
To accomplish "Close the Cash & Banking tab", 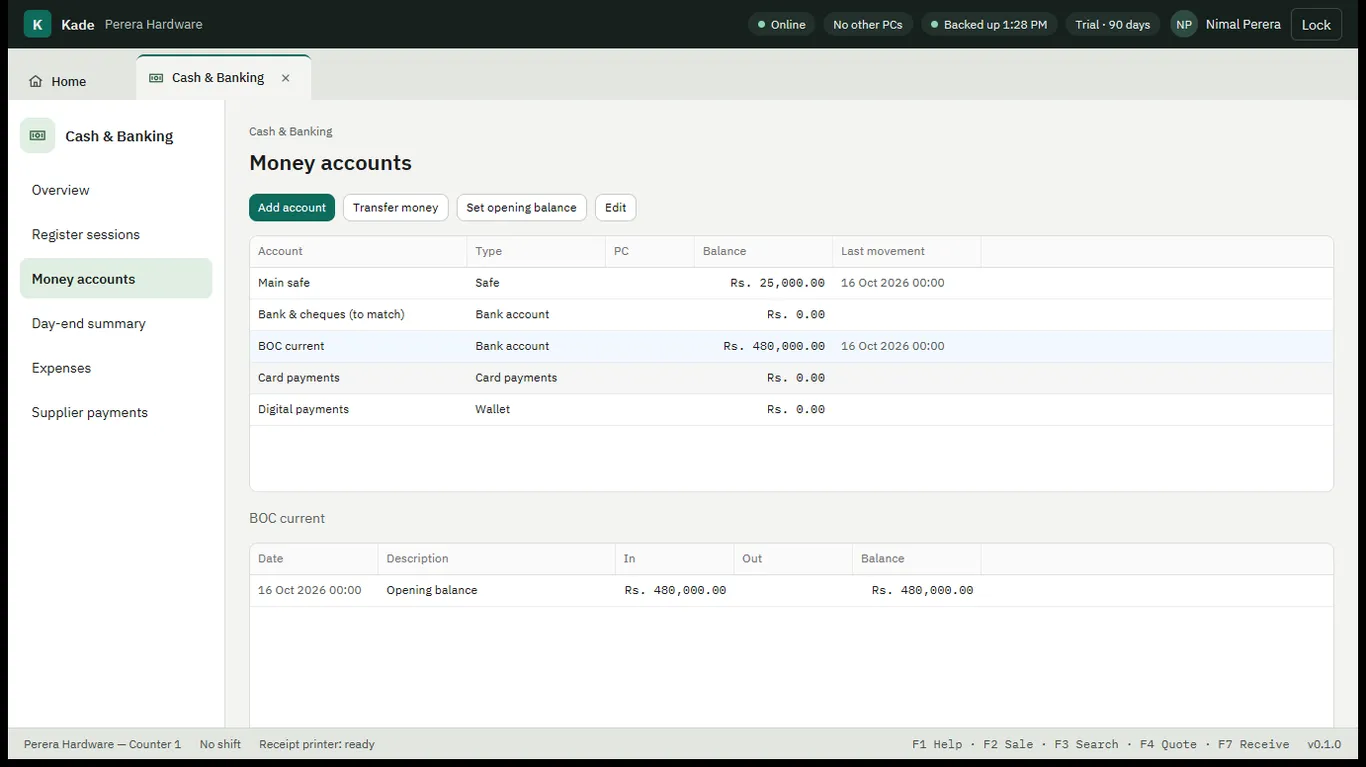I will coord(285,78).
